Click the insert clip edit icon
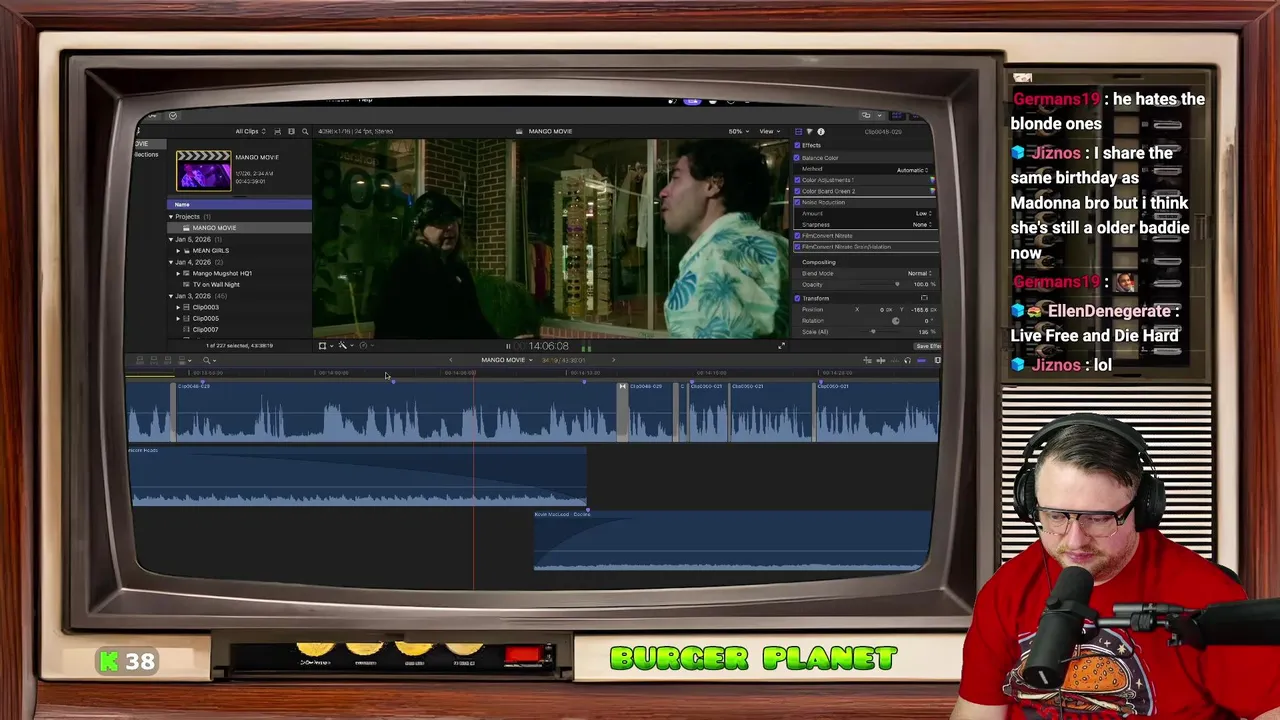 [x=154, y=360]
